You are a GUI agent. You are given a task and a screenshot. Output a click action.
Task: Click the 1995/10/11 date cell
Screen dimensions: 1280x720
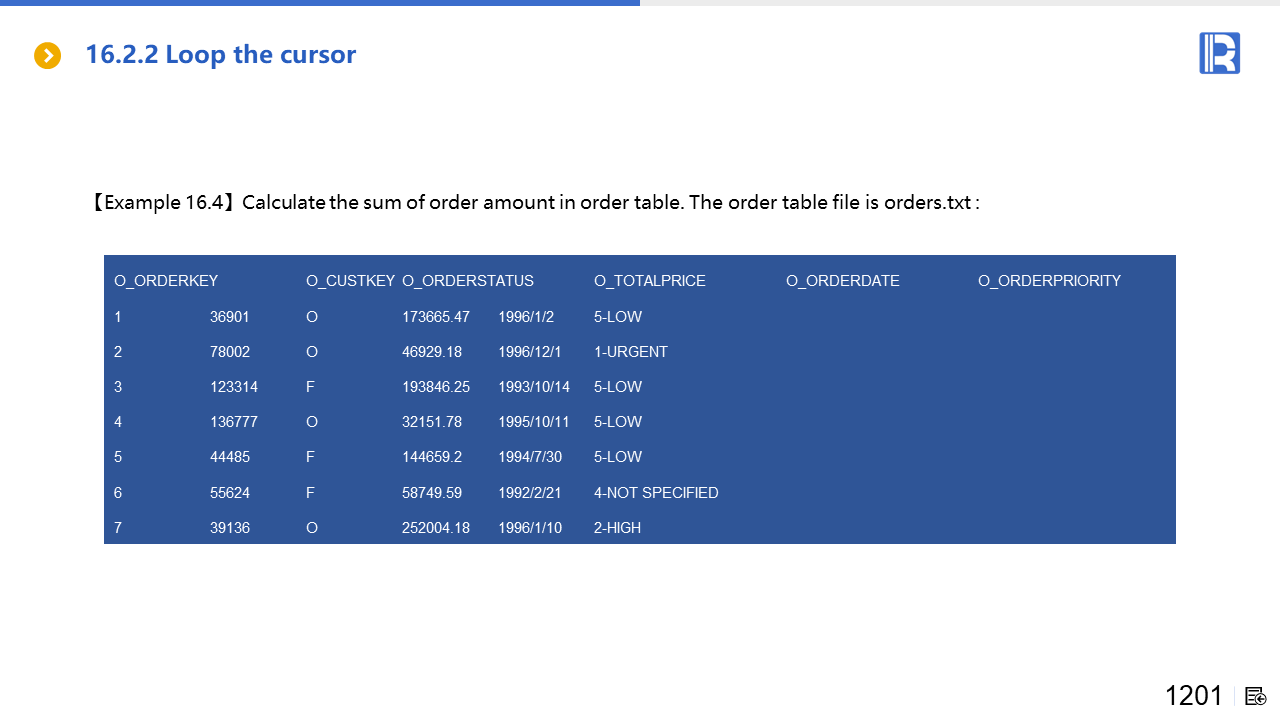(x=534, y=422)
